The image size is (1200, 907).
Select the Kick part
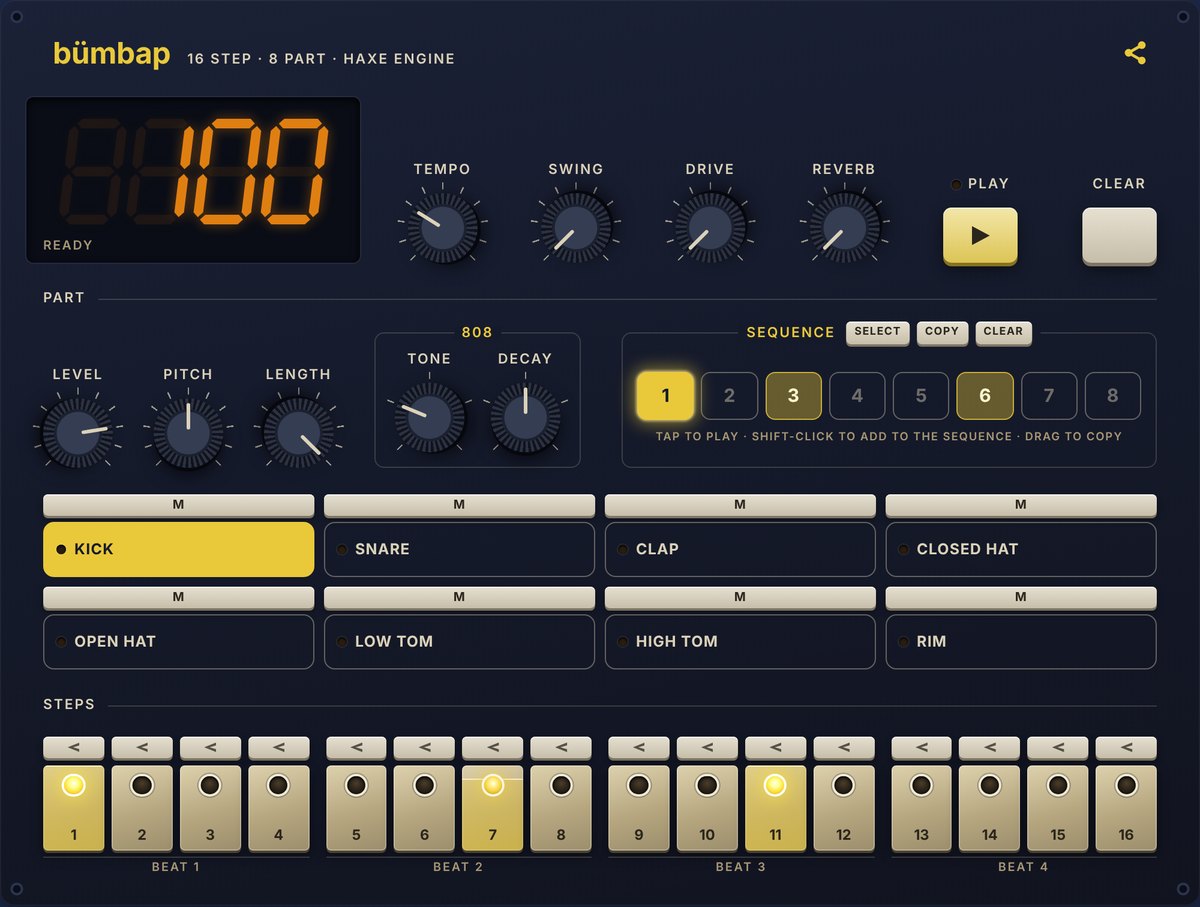click(178, 549)
